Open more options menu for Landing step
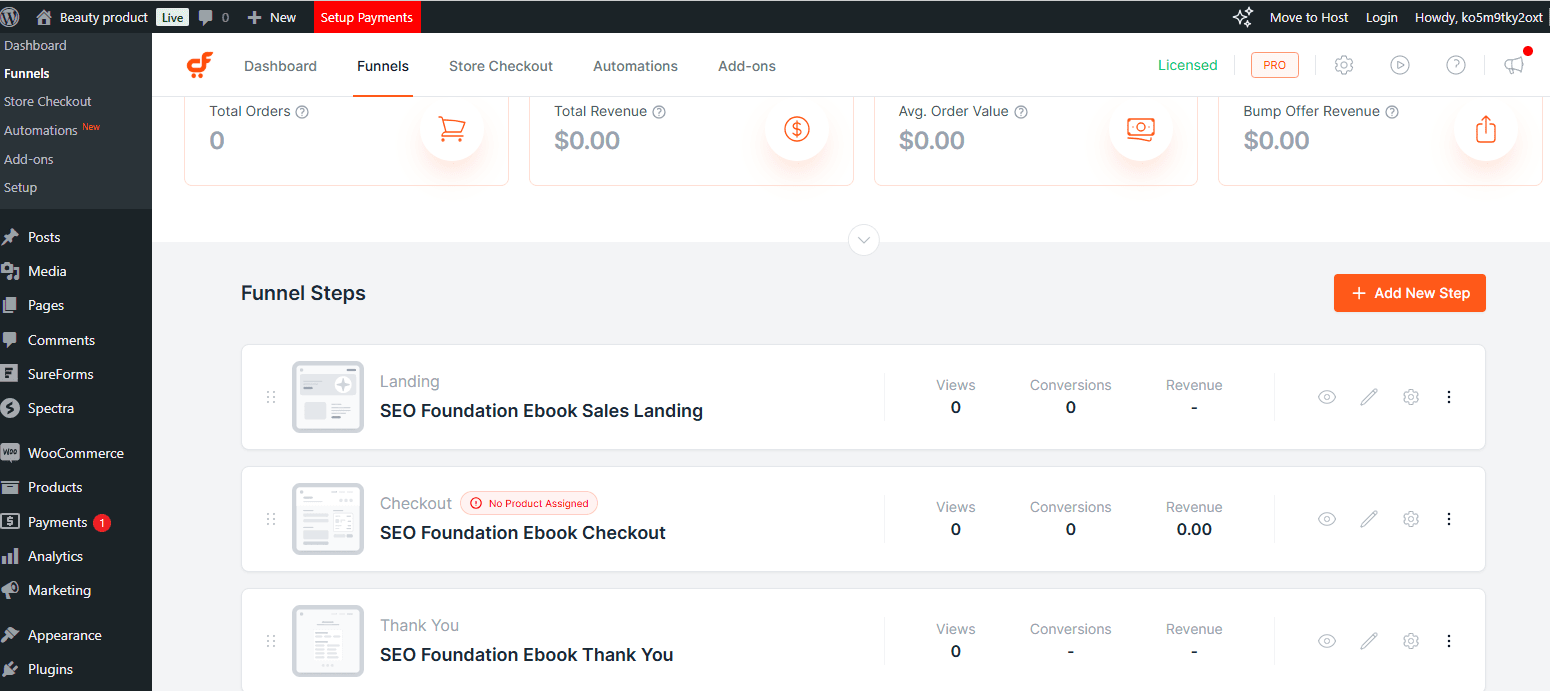 coord(1449,397)
